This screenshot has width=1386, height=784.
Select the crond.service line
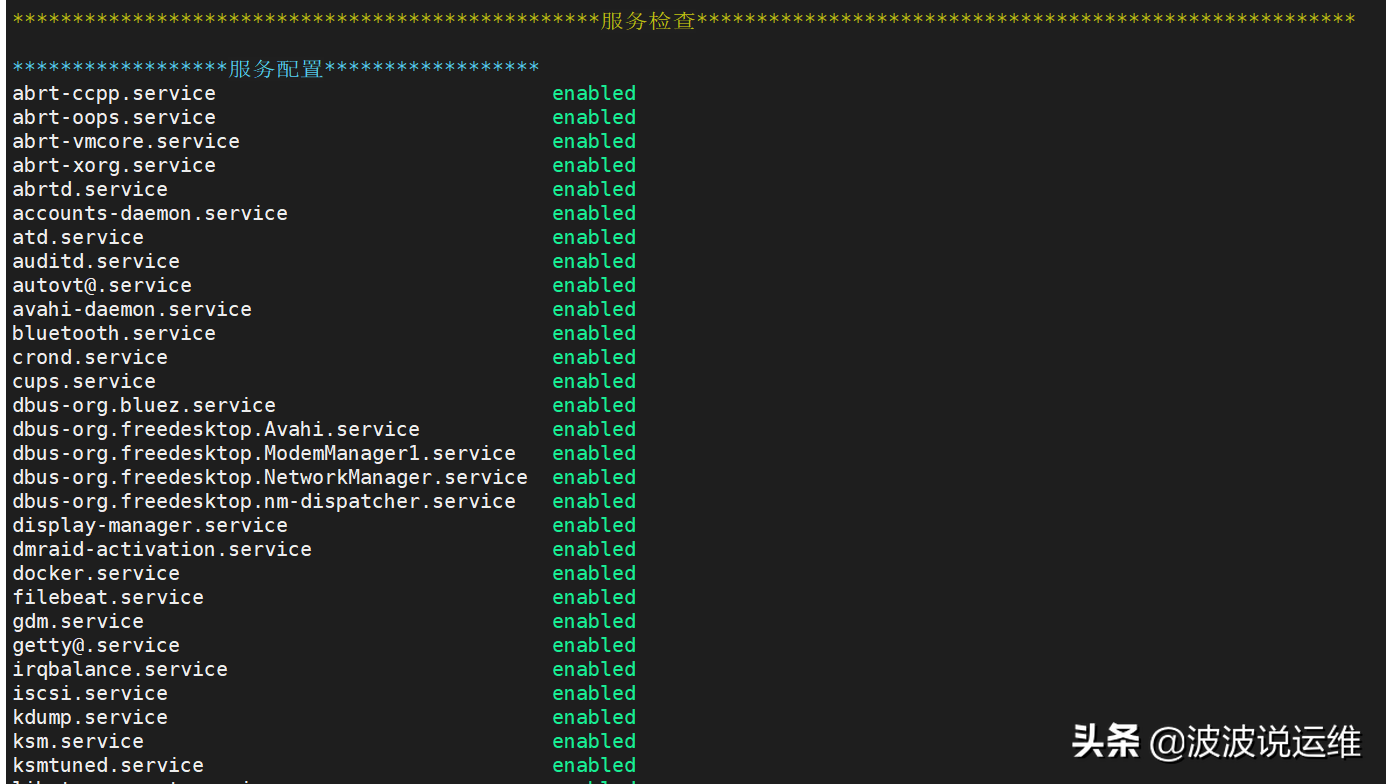click(90, 357)
